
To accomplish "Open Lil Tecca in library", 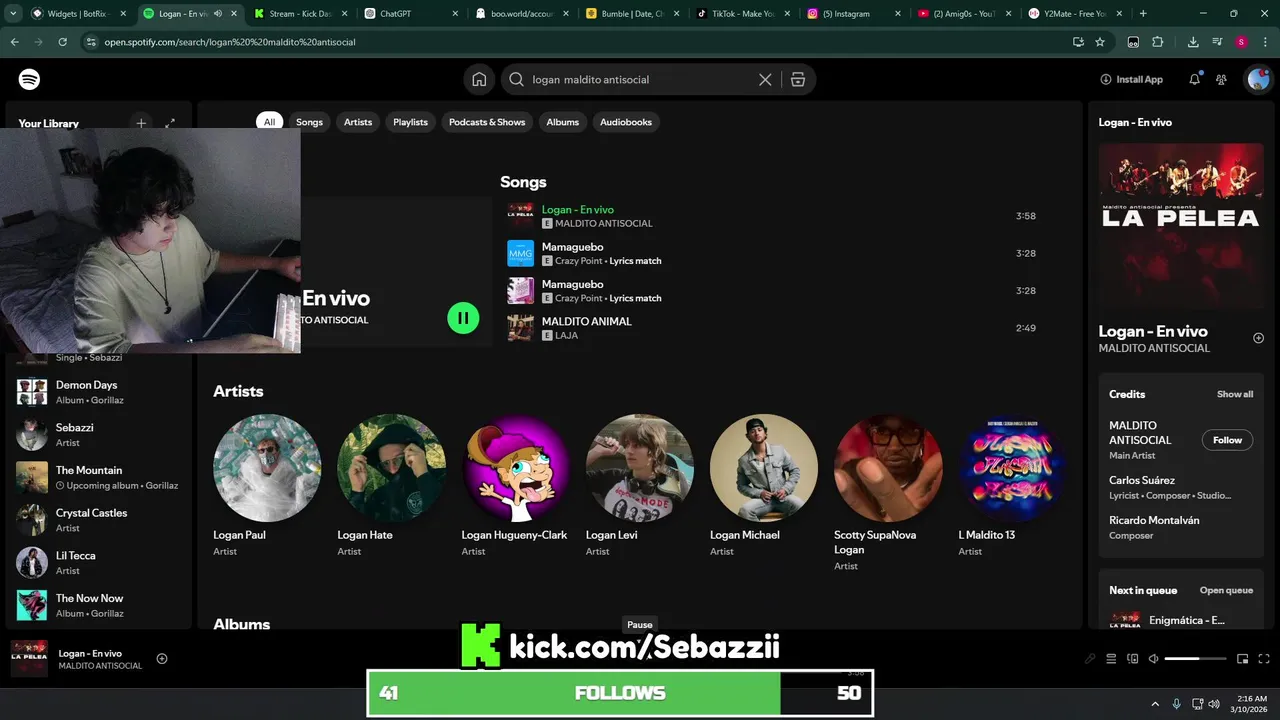I will coord(97,562).
